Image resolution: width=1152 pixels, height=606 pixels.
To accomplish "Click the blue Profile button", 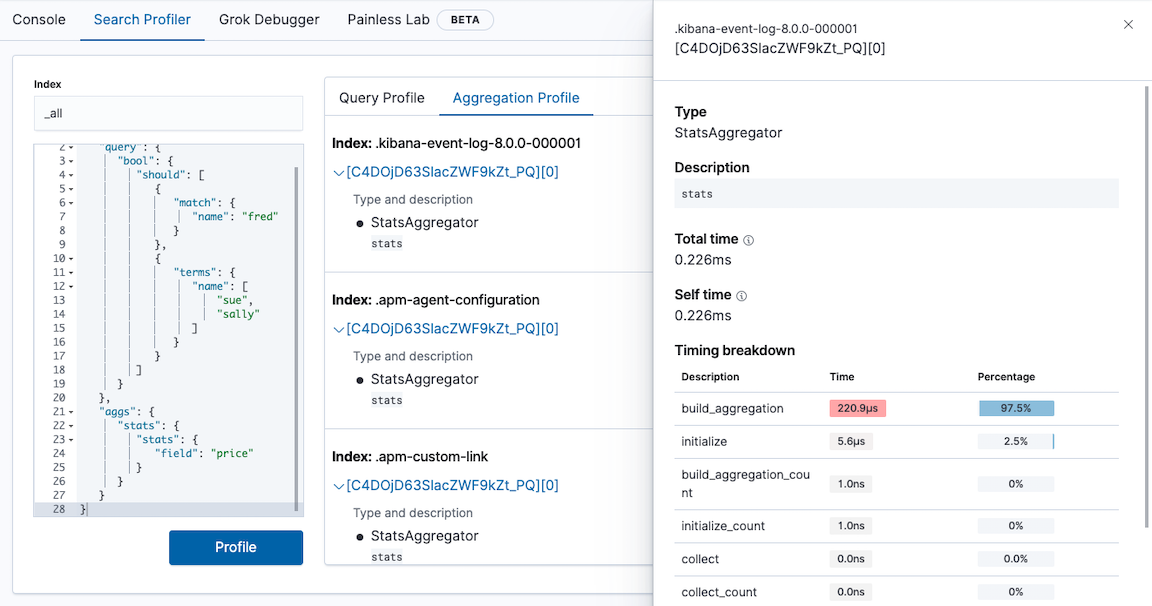I will click(x=236, y=547).
